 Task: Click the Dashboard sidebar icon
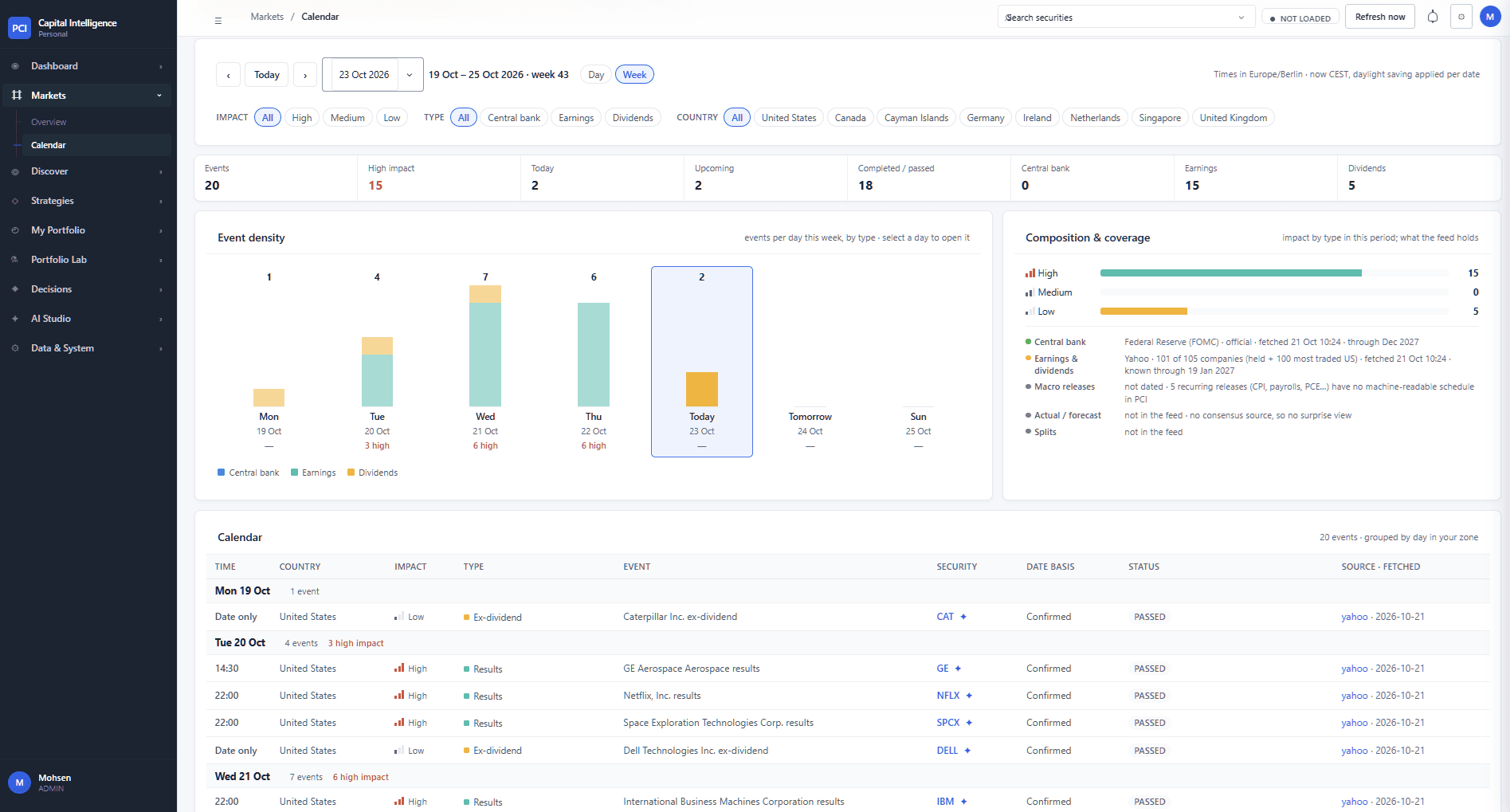[15, 66]
